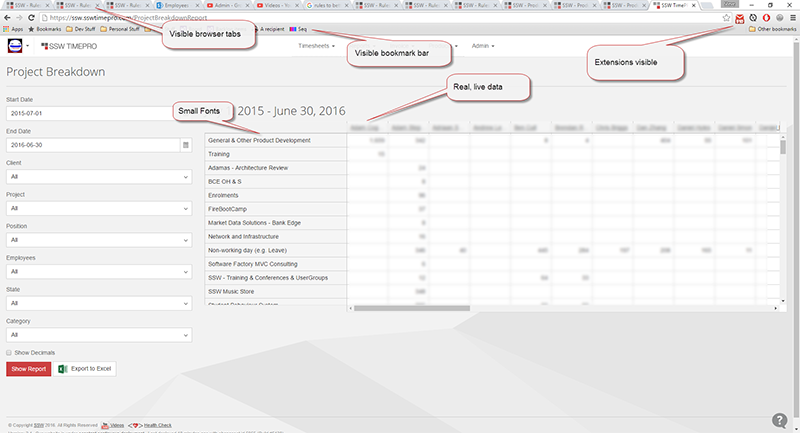Open the Category dropdown
Viewport: 800px width, 433px height.
point(98,336)
